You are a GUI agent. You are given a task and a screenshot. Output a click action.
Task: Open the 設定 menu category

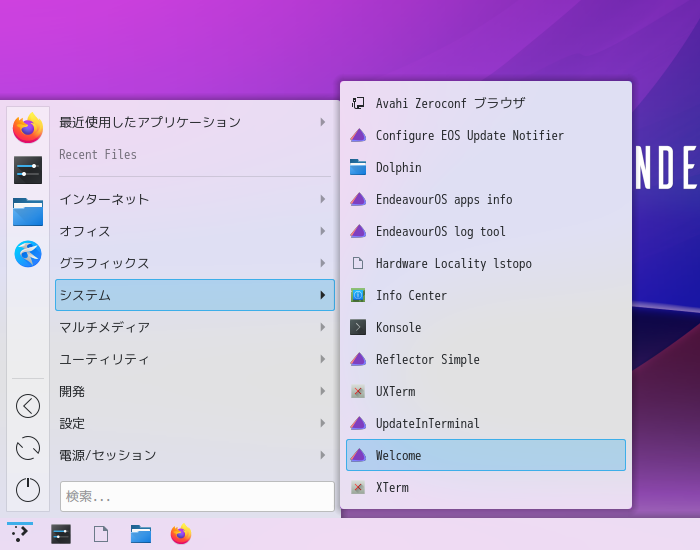(195, 423)
